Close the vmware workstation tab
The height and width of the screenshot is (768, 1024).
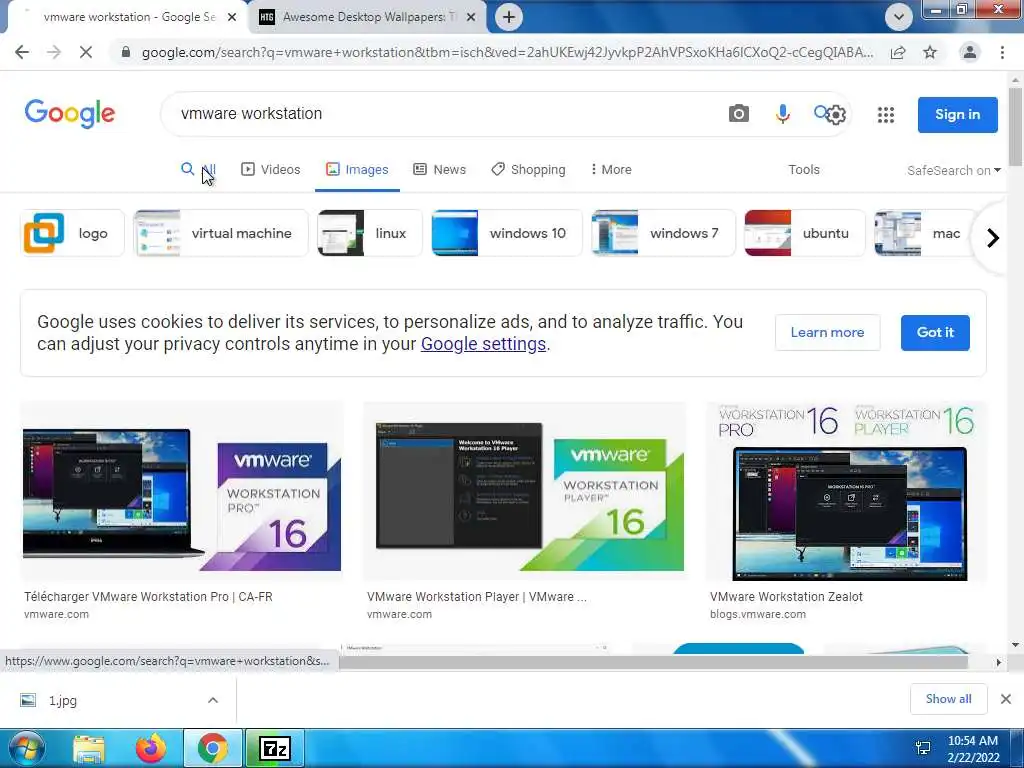click(x=232, y=18)
